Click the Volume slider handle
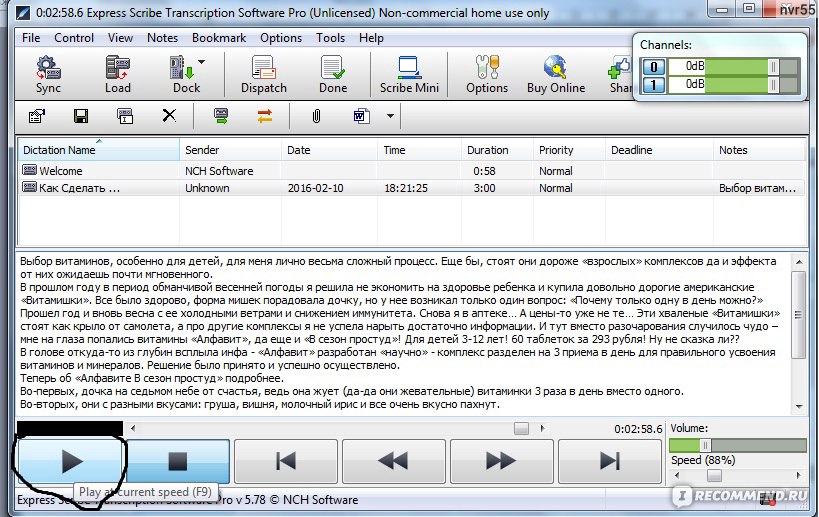The image size is (819, 517). pos(705,445)
